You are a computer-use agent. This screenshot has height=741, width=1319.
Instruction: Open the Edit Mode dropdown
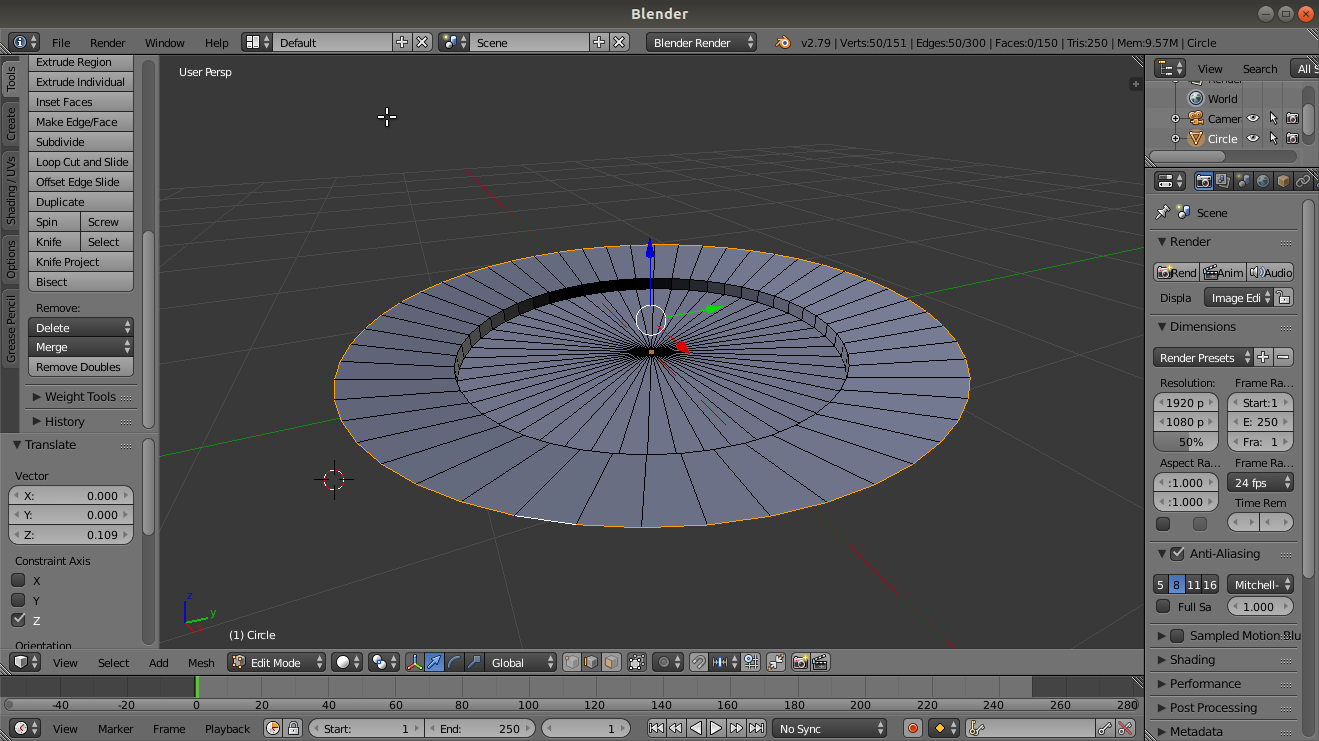[x=277, y=662]
